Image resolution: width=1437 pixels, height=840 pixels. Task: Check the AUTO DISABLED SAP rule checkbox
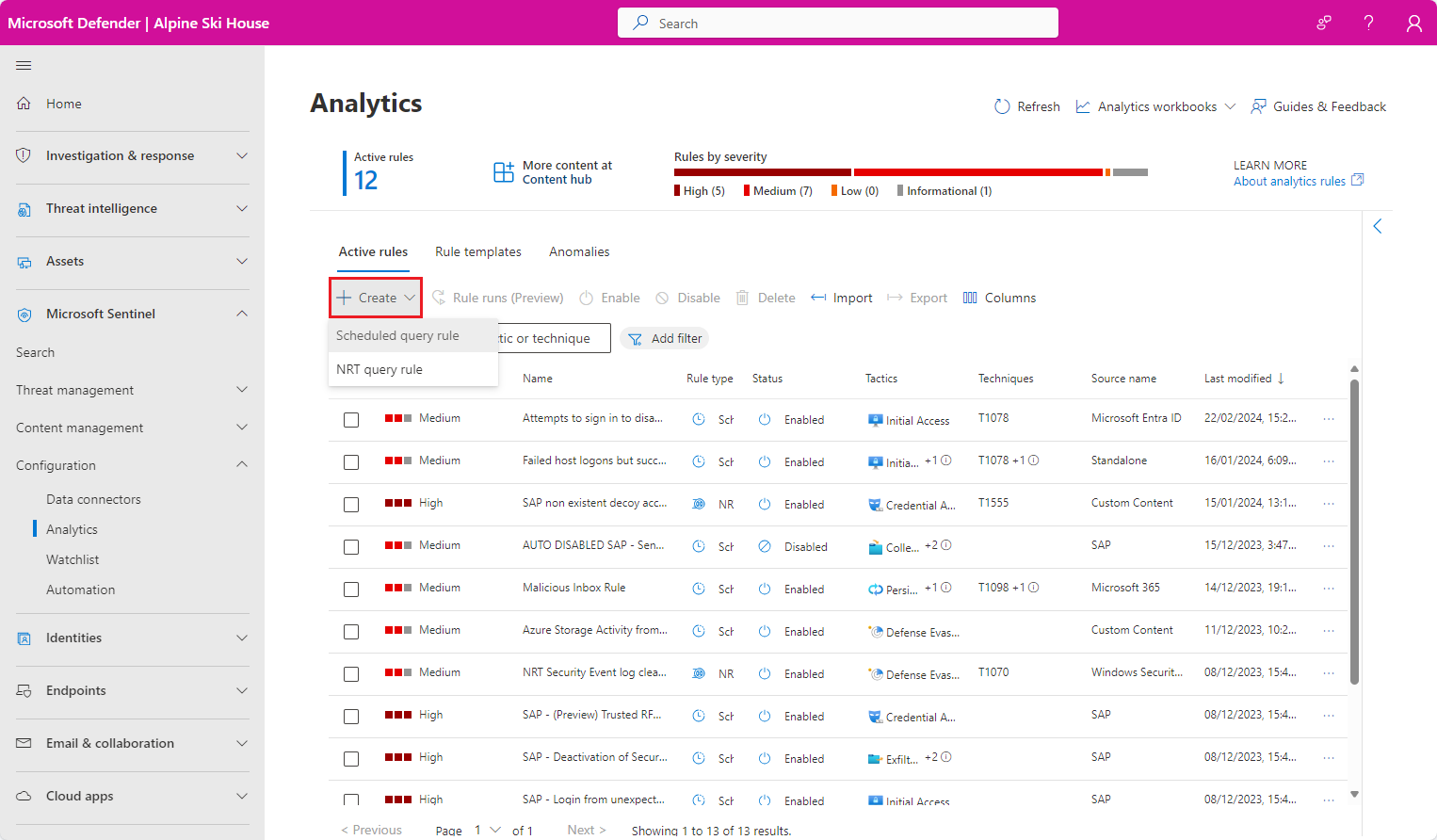pos(351,547)
